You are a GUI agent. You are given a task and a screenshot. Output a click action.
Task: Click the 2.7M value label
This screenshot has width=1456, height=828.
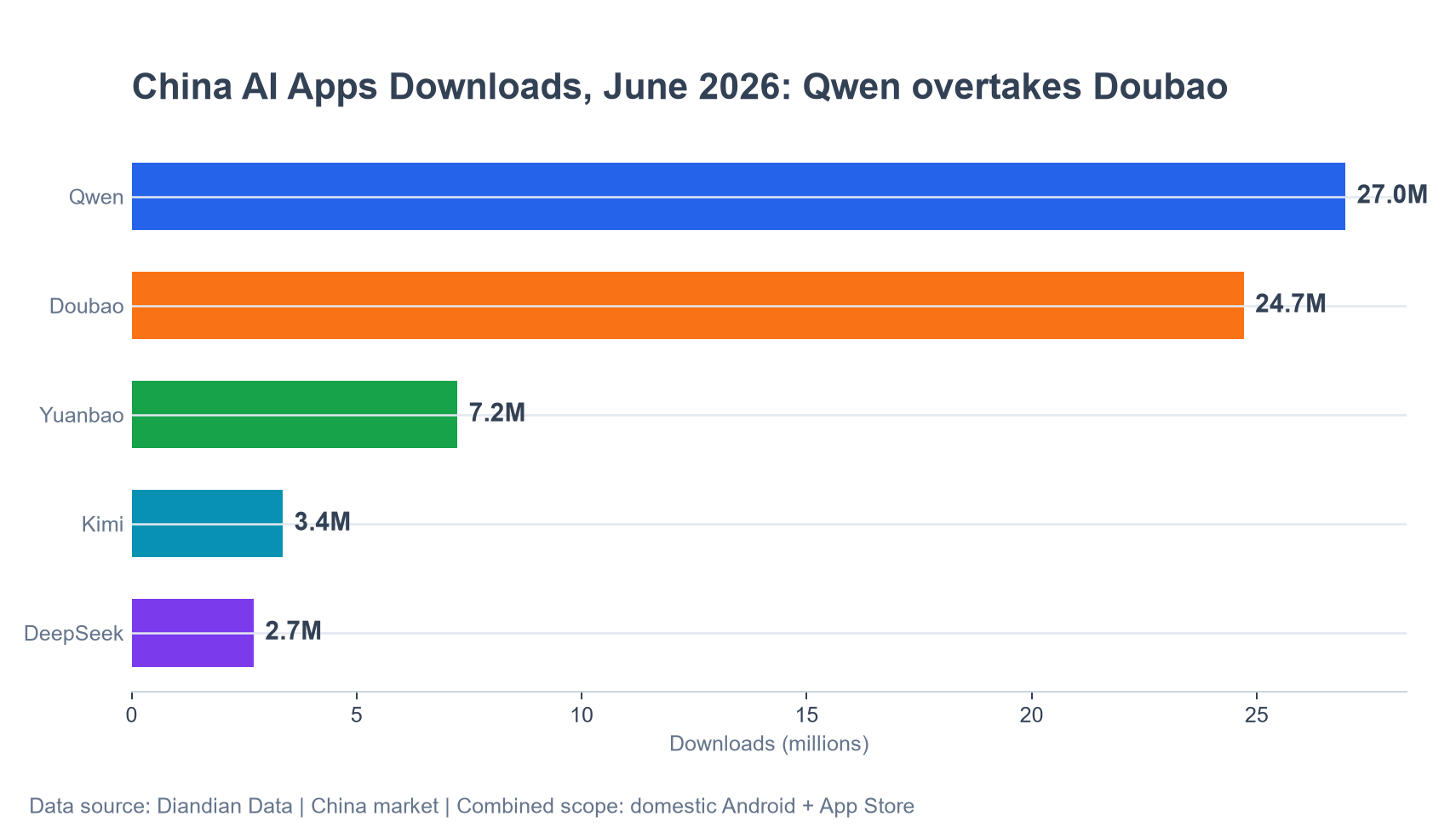click(x=293, y=630)
